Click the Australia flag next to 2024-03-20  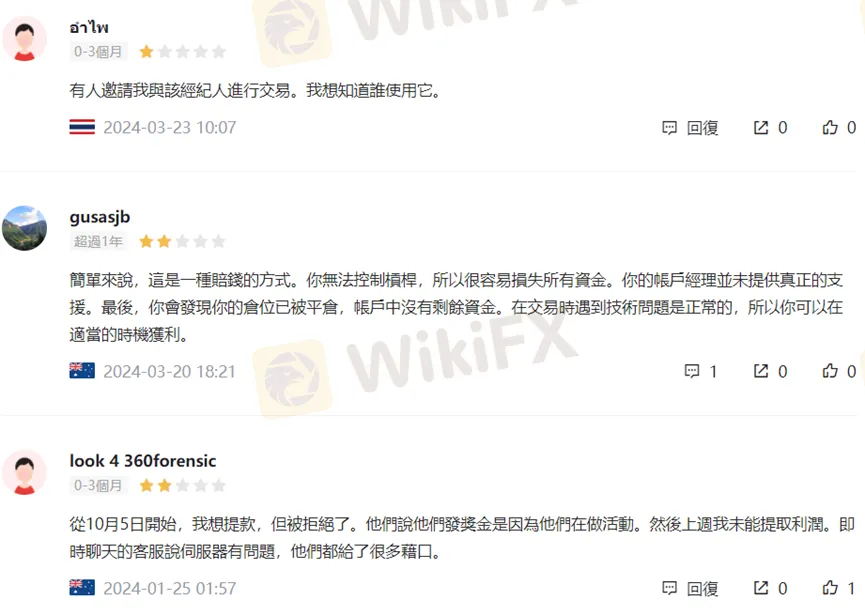tap(82, 371)
